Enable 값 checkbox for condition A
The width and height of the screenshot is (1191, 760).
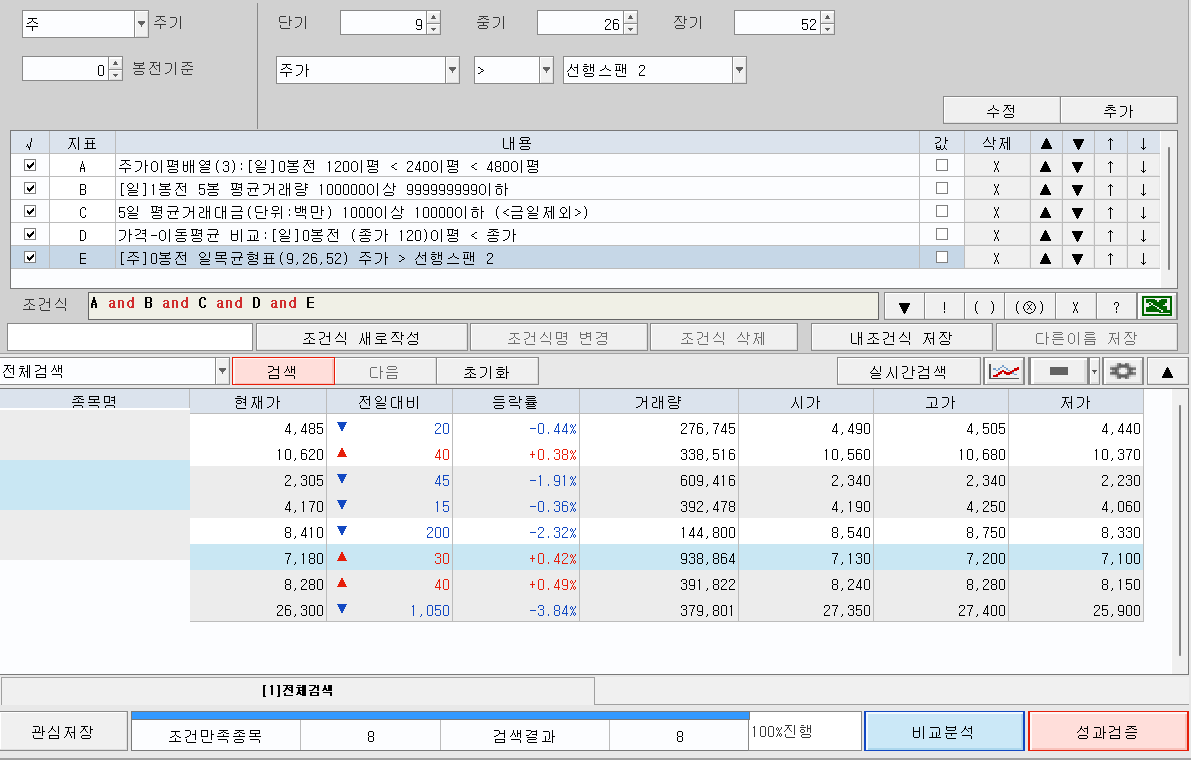[x=942, y=165]
